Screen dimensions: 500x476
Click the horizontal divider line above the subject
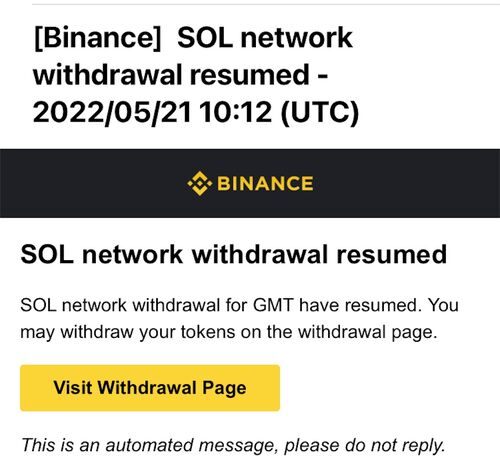266,5
